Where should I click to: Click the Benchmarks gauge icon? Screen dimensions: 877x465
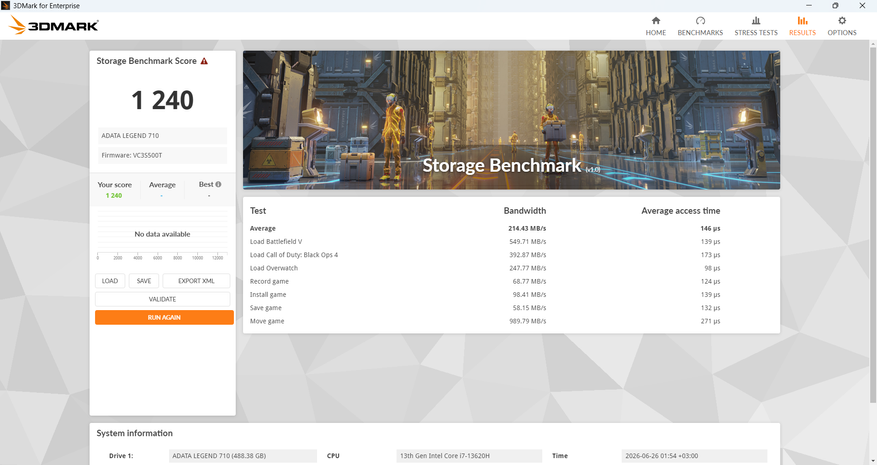[700, 21]
